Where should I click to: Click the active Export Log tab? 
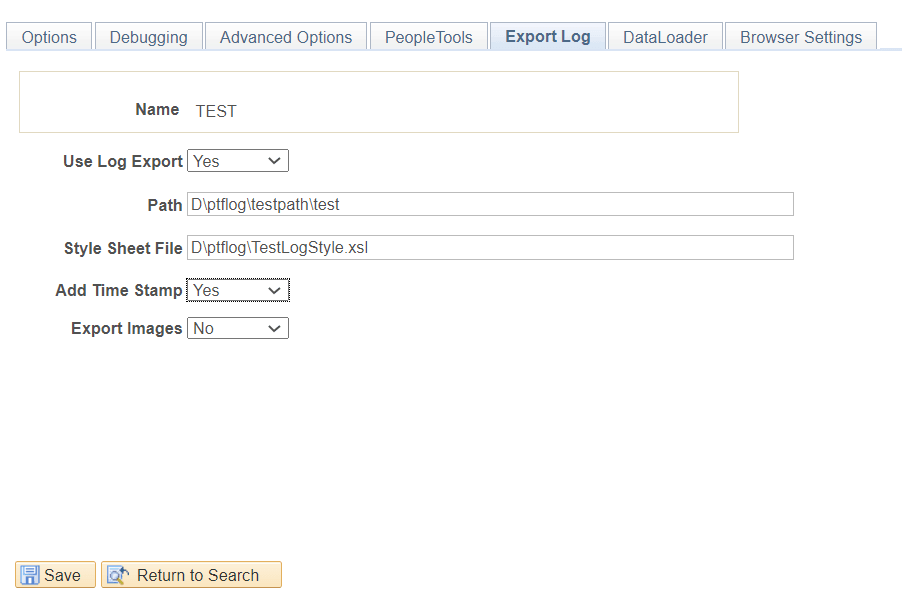point(547,35)
